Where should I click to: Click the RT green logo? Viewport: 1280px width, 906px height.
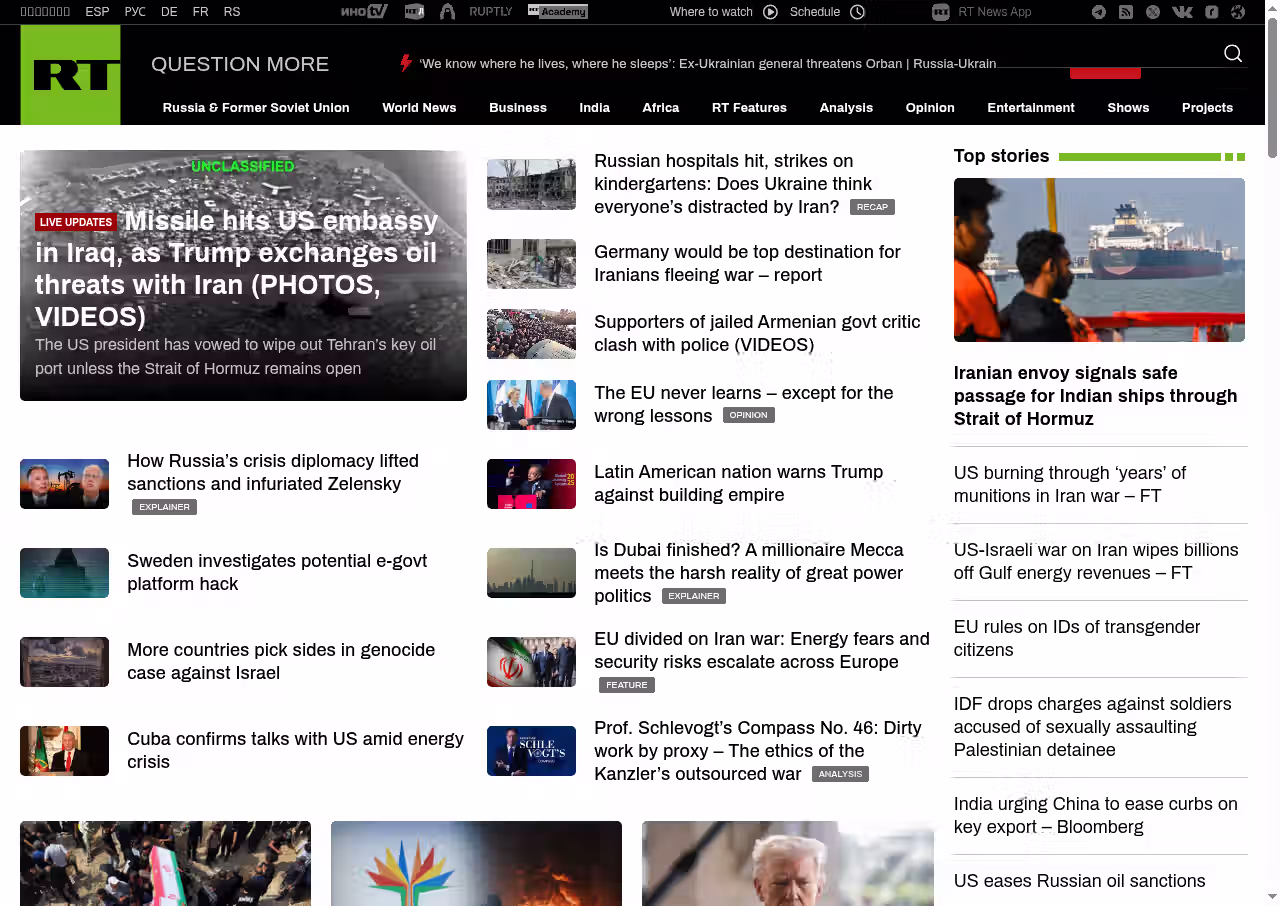(x=70, y=75)
